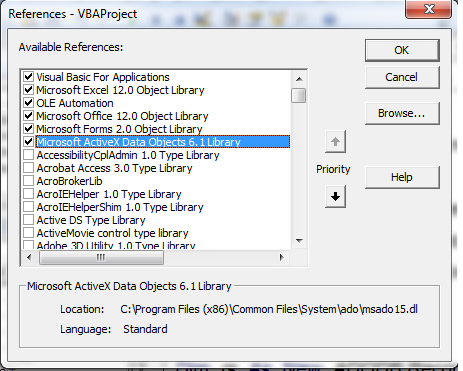Close the References dialog with X
The width and height of the screenshot is (463, 371).
coord(429,9)
